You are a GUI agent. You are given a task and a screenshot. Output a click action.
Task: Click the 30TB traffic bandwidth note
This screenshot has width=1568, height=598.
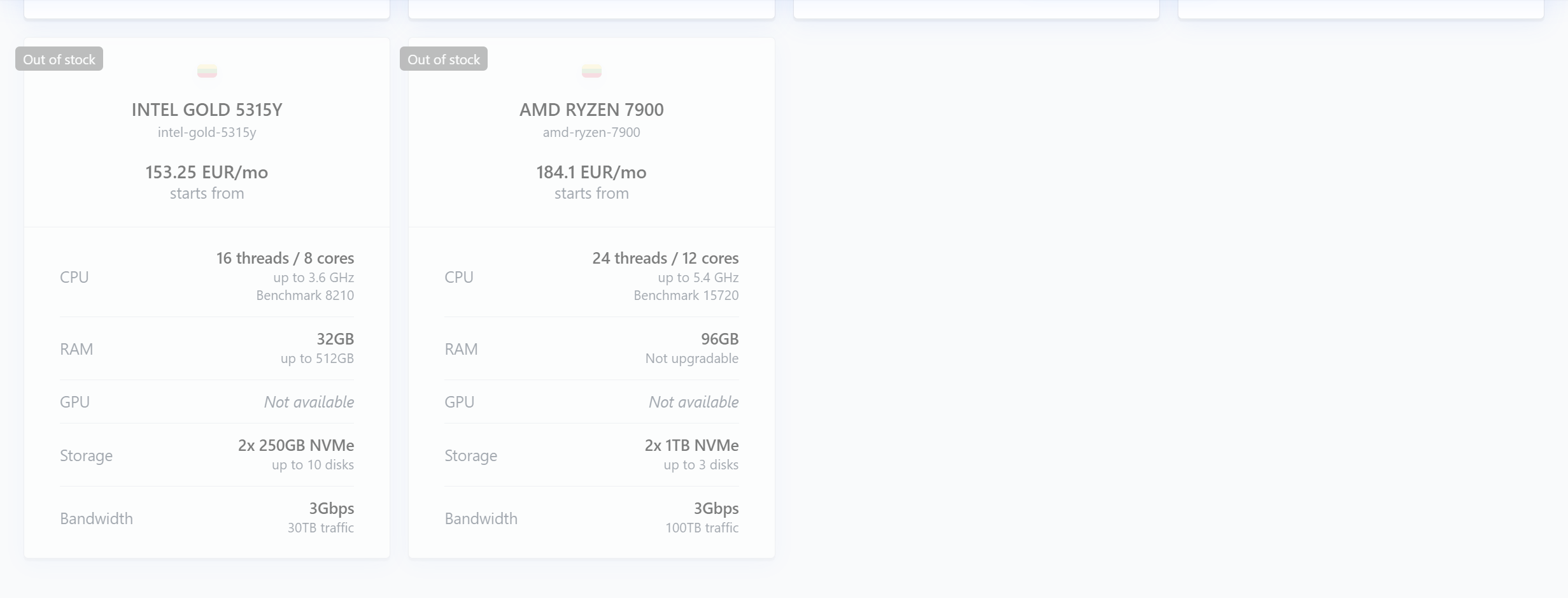click(x=320, y=528)
